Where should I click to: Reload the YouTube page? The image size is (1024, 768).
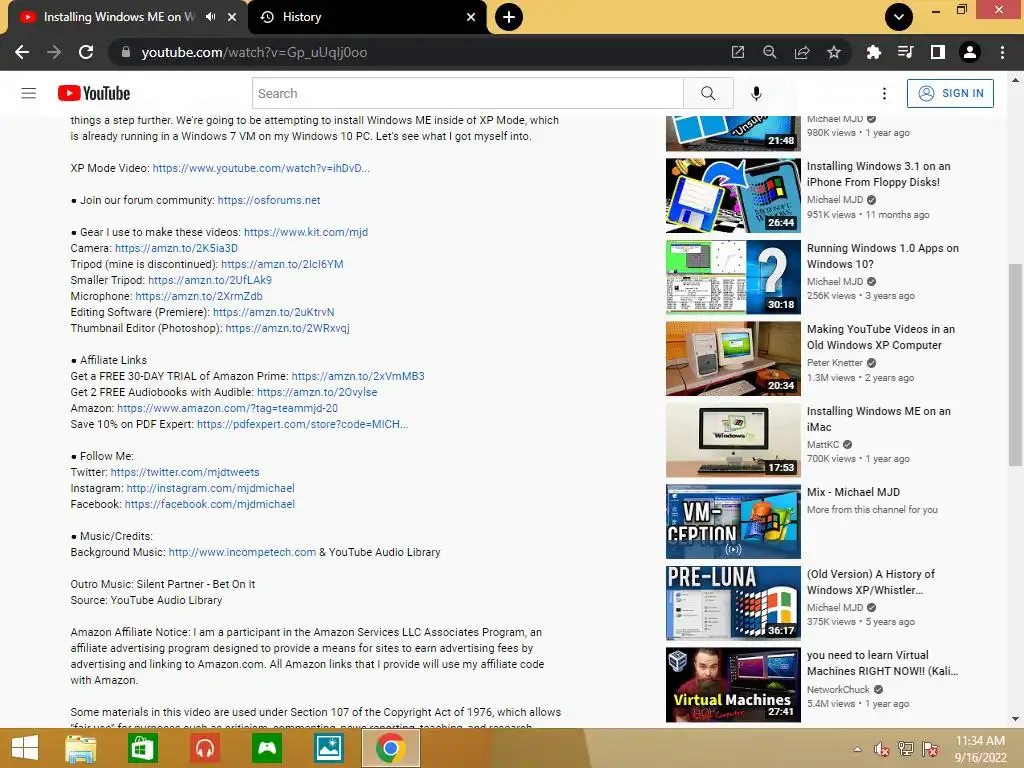coord(86,52)
